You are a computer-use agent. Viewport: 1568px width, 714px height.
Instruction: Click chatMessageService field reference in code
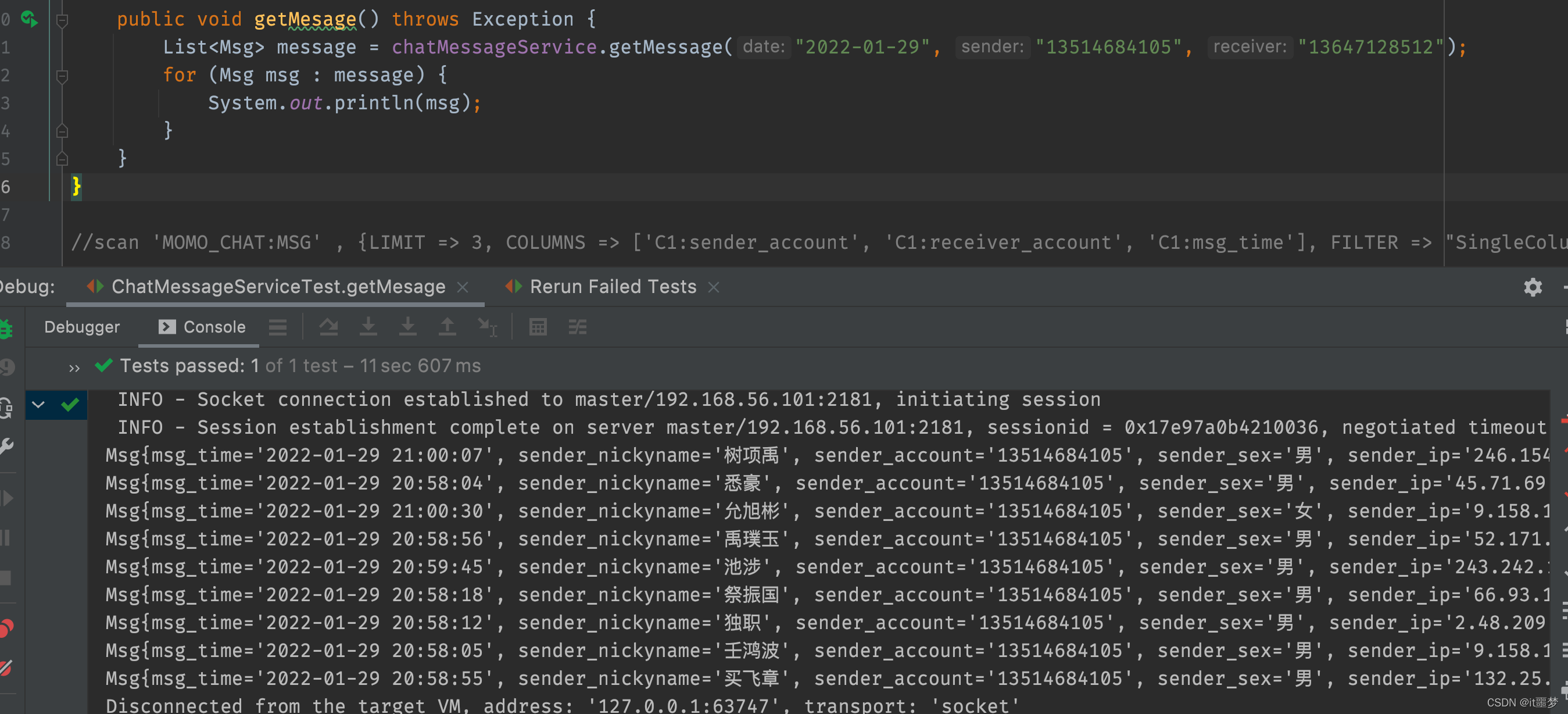pyautogui.click(x=494, y=47)
